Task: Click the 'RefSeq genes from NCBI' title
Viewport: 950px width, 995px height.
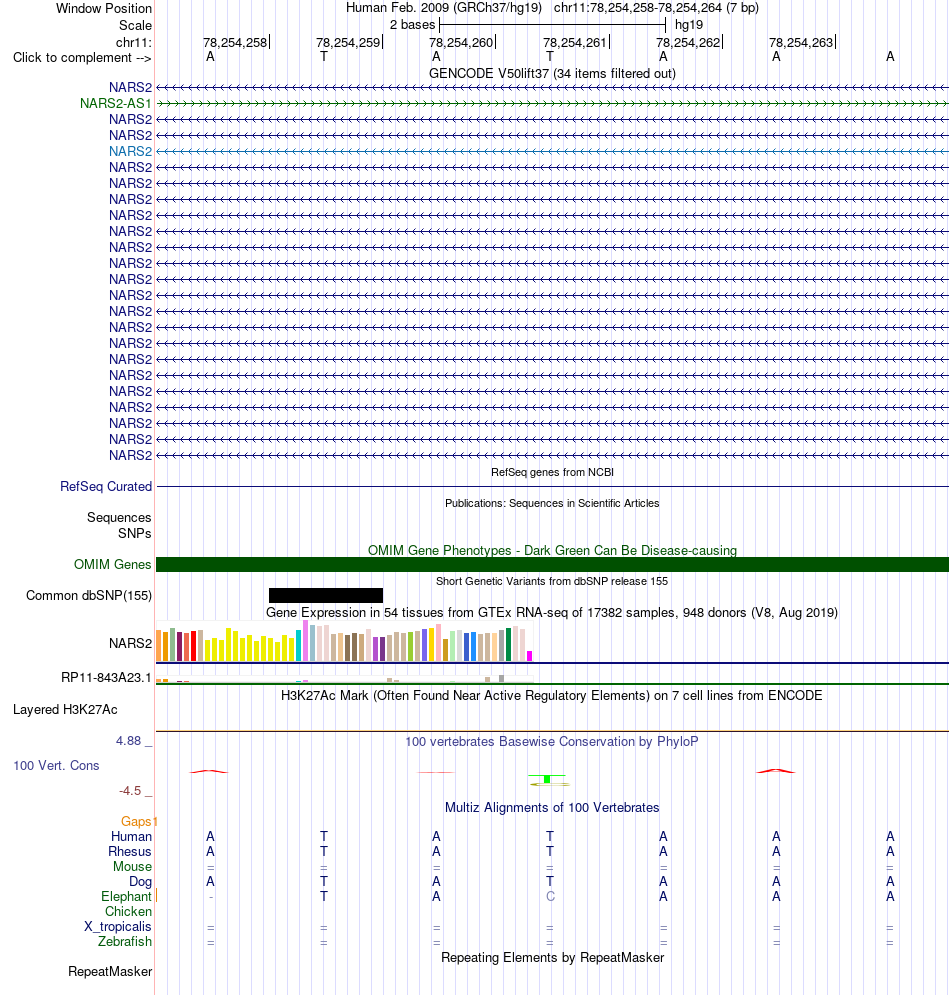Action: point(552,472)
